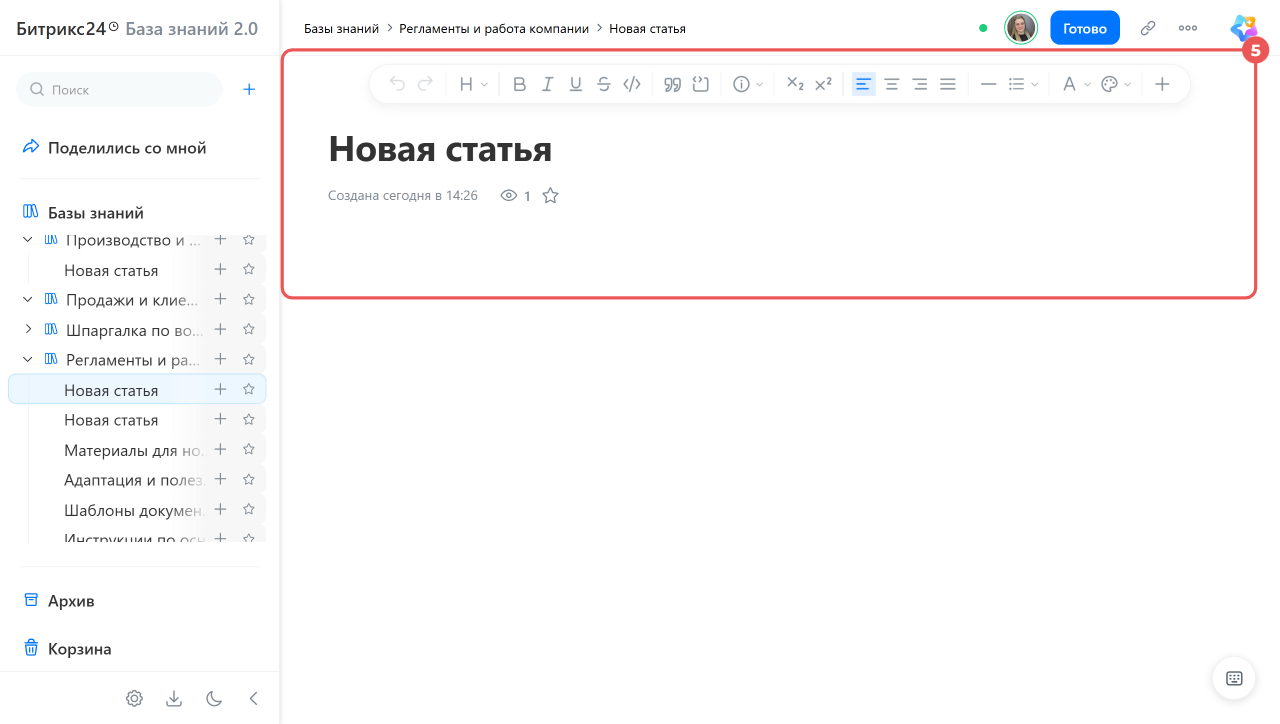Insert horizontal divider line
Screen dimensions: 1280x724
click(x=988, y=85)
